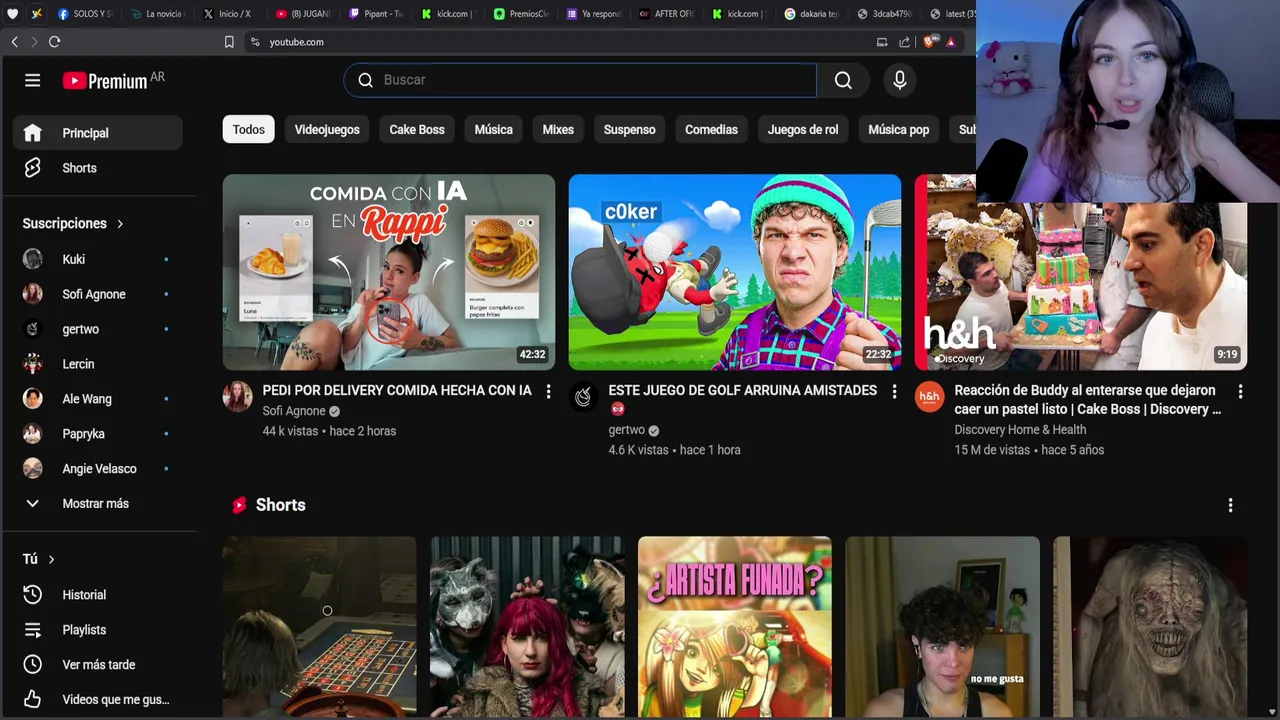Click Sofi Agnone channel name under video

coord(294,411)
